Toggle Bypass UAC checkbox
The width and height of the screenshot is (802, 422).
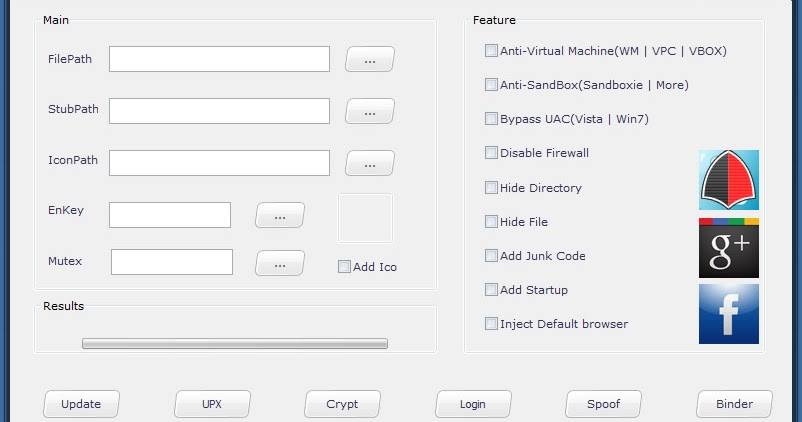(x=491, y=119)
